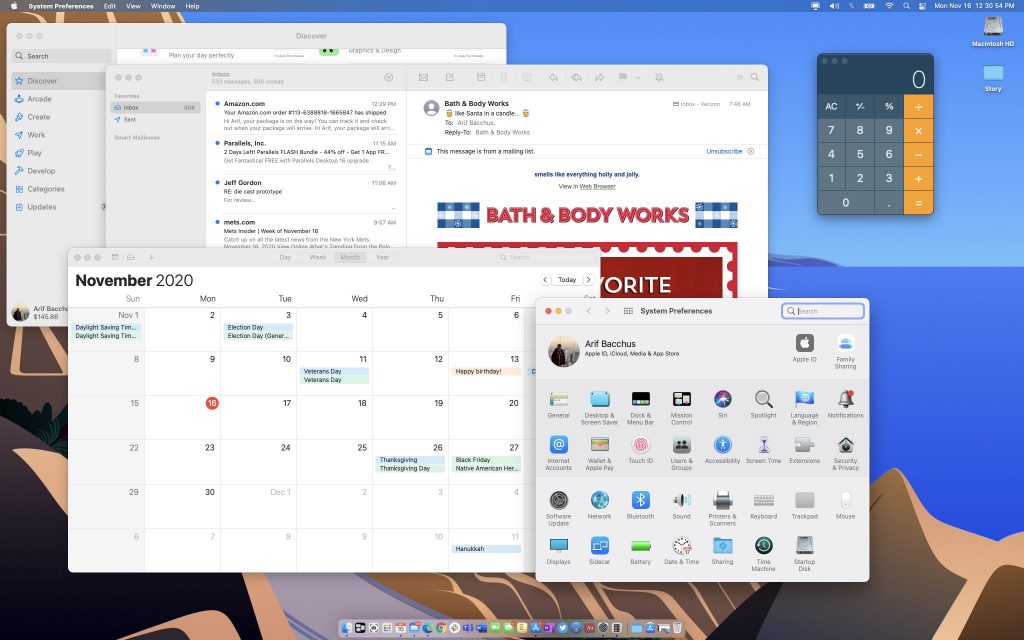Image resolution: width=1024 pixels, height=640 pixels.
Task: Open Network preferences
Action: [x=599, y=505]
